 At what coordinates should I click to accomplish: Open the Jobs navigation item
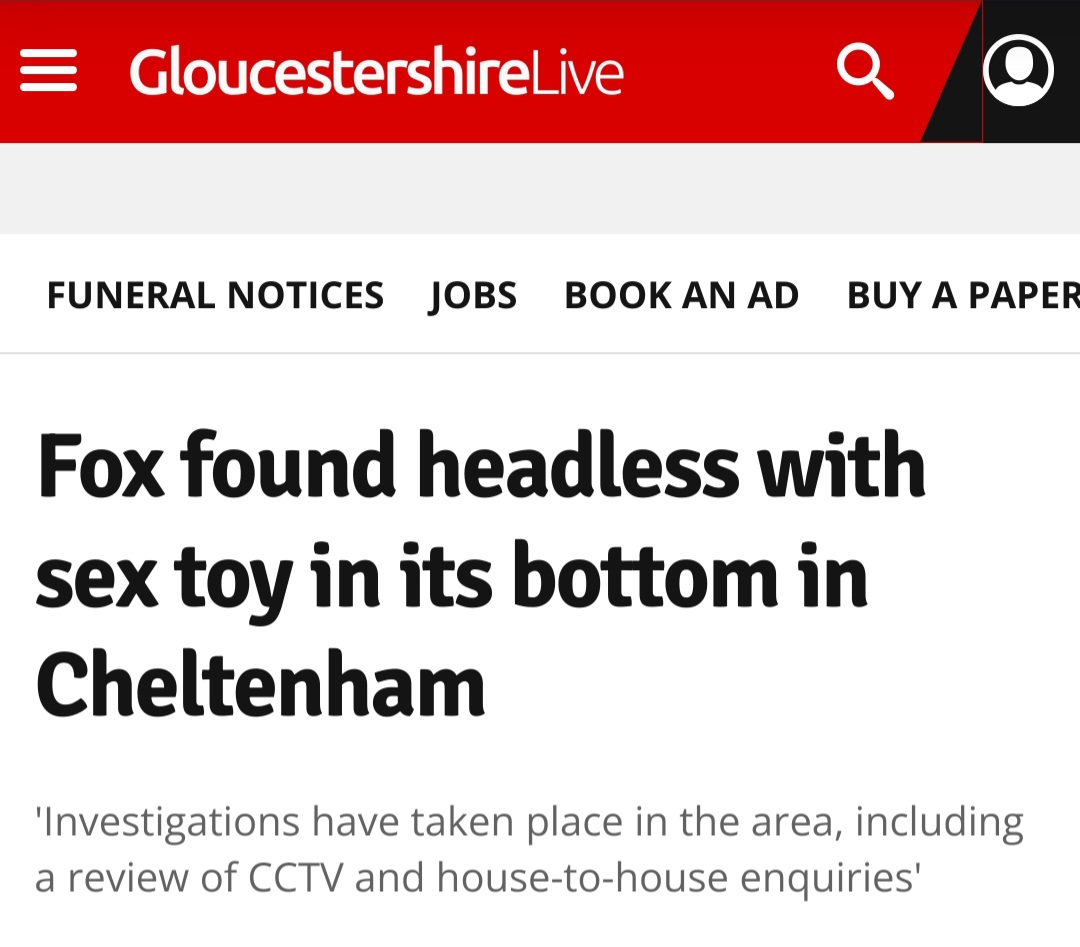(473, 295)
